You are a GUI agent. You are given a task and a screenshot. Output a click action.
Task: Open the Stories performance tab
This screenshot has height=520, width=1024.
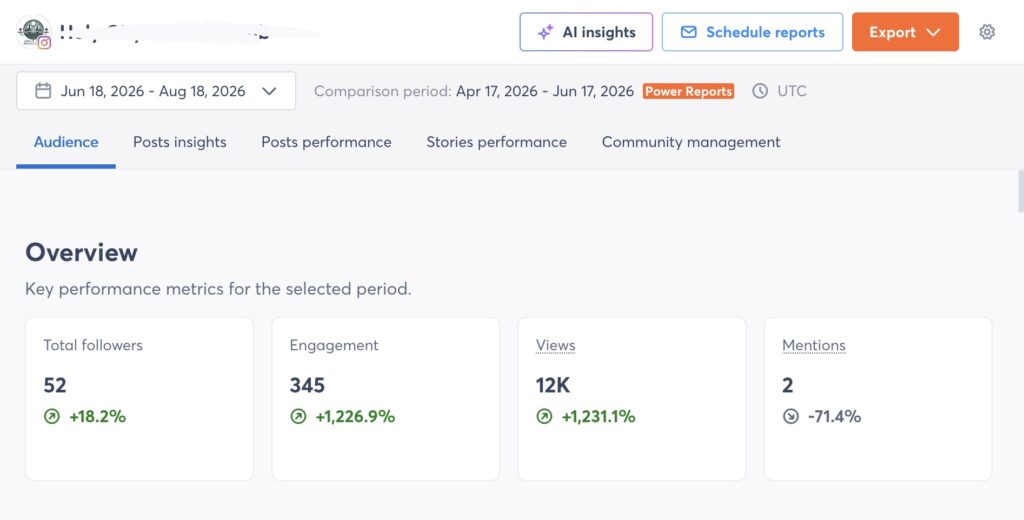tap(496, 142)
